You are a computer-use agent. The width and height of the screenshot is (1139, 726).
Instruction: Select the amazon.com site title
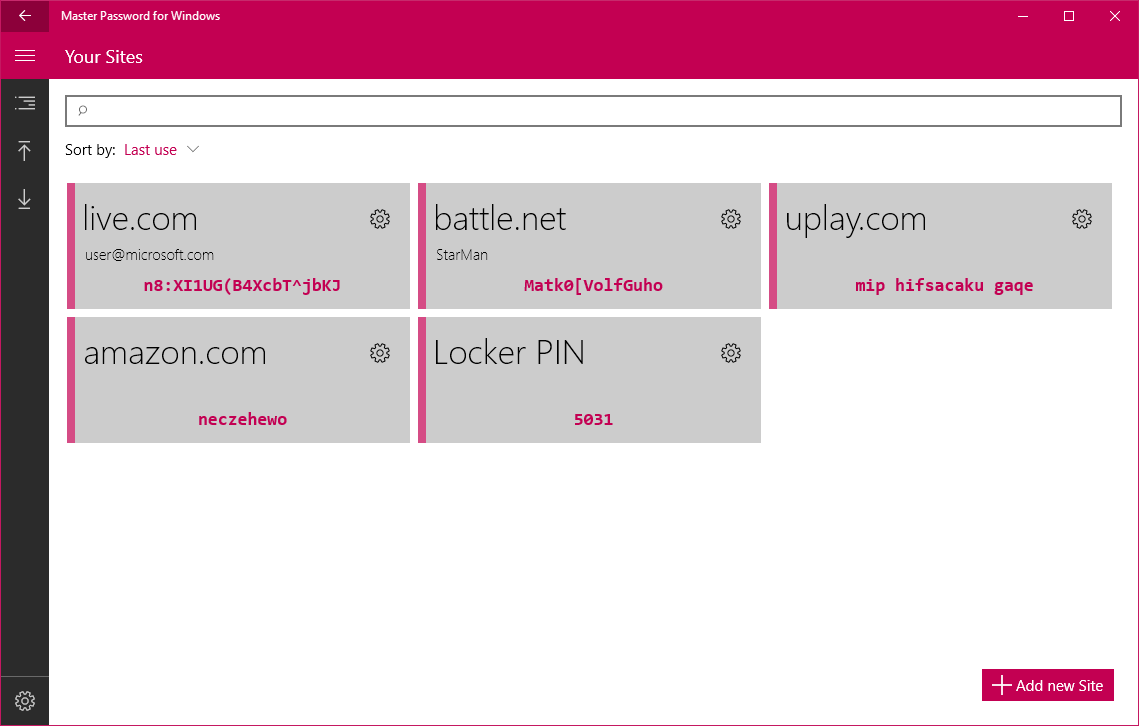[175, 353]
